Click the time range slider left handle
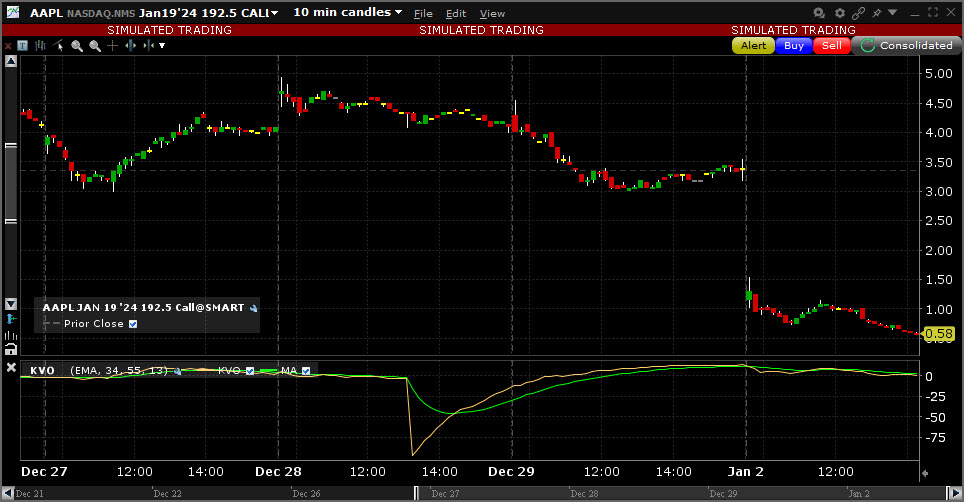Image resolution: width=964 pixels, height=502 pixels. (x=416, y=493)
